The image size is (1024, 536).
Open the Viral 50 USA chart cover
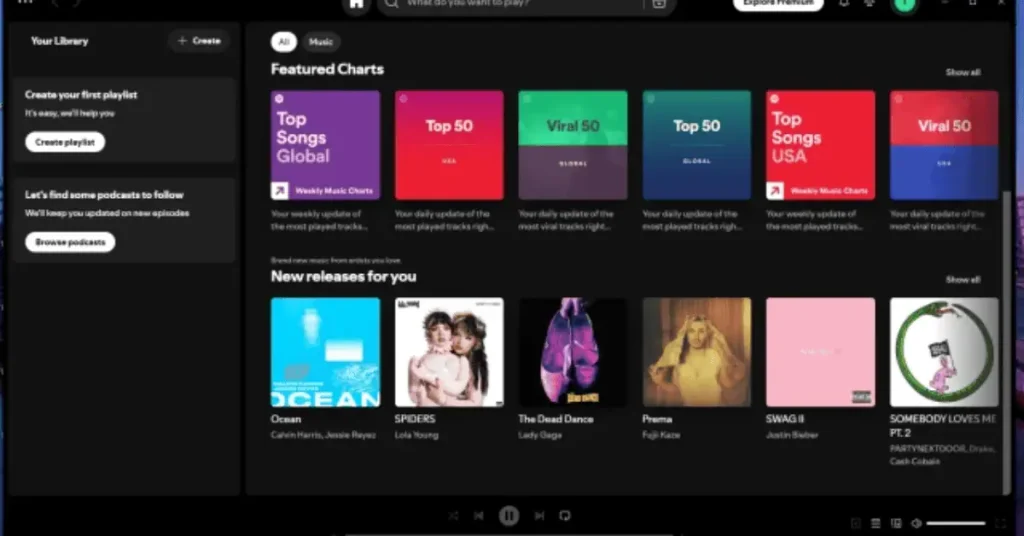[x=944, y=145]
